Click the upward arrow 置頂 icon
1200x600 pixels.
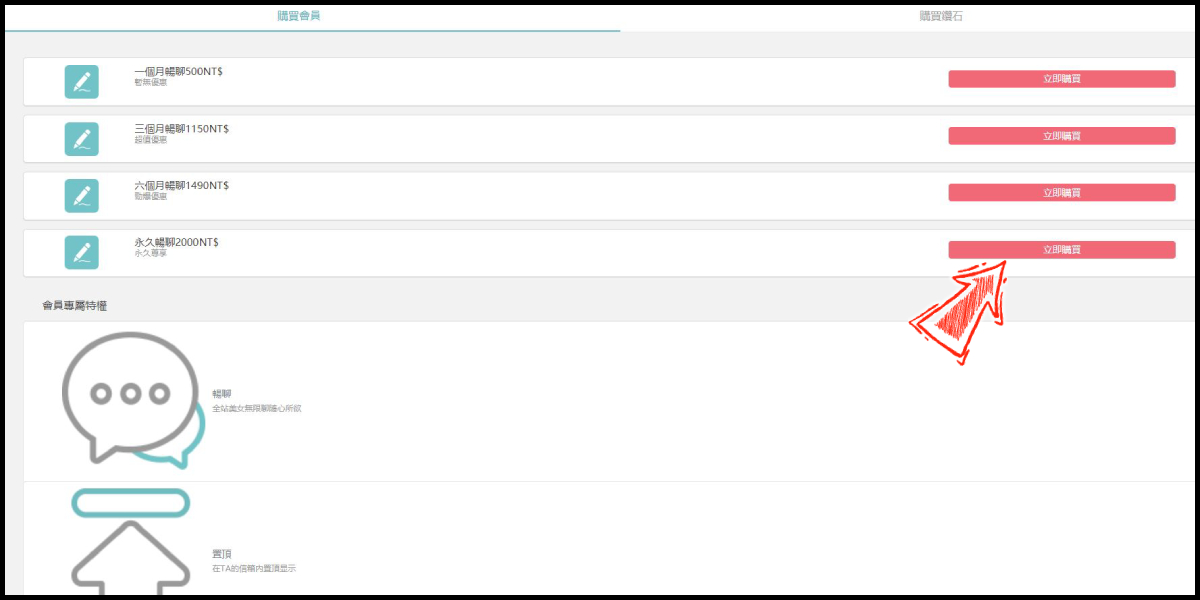pos(131,541)
